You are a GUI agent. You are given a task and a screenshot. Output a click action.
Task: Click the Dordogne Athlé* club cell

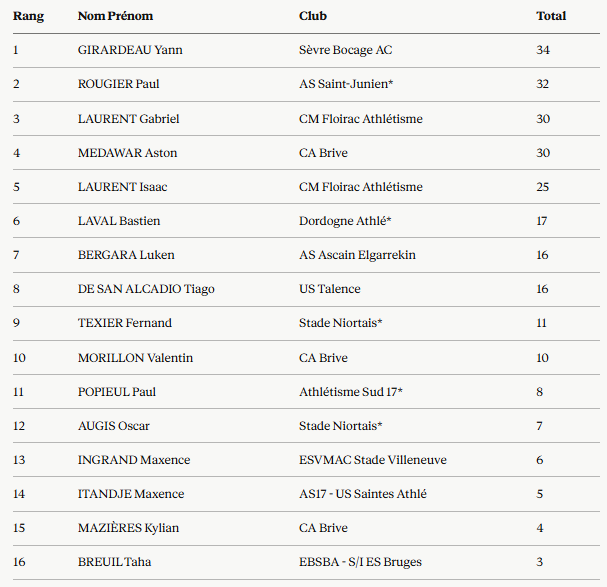(345, 221)
